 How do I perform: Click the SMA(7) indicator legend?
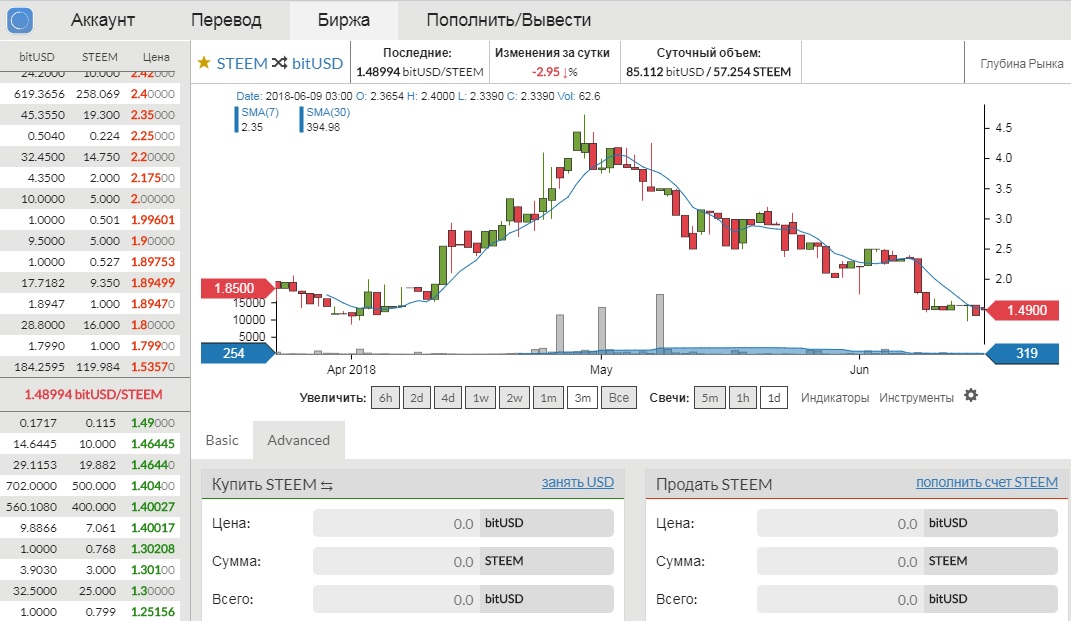pyautogui.click(x=259, y=120)
